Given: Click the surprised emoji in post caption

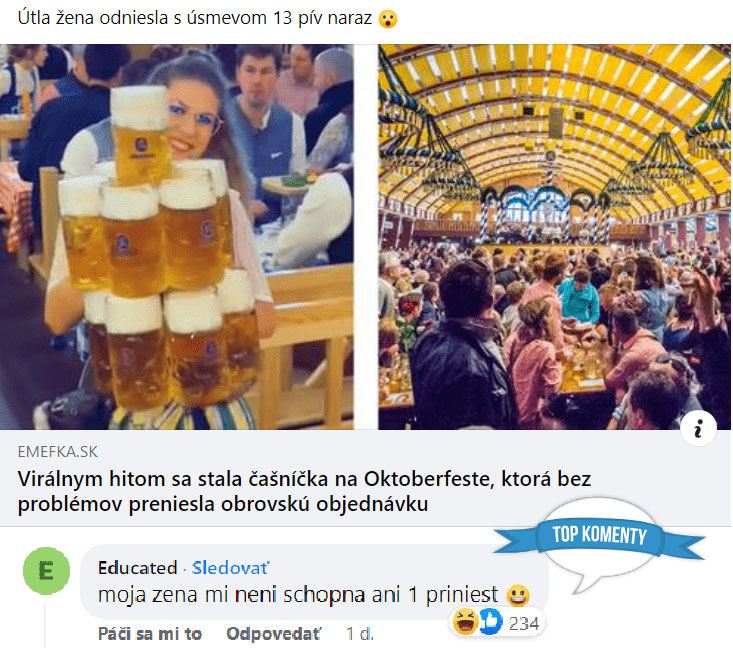Looking at the screenshot, I should click(388, 19).
